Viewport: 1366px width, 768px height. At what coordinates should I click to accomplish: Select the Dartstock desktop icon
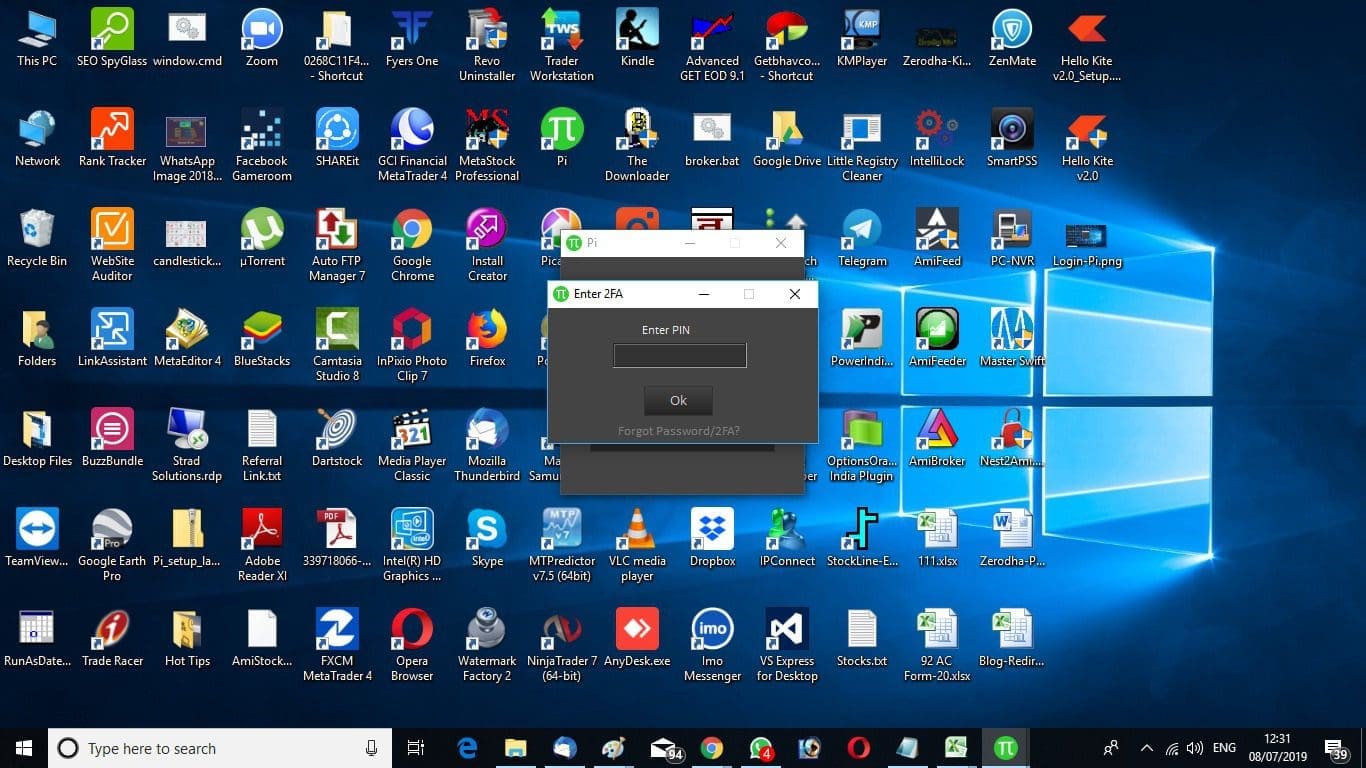pyautogui.click(x=337, y=438)
